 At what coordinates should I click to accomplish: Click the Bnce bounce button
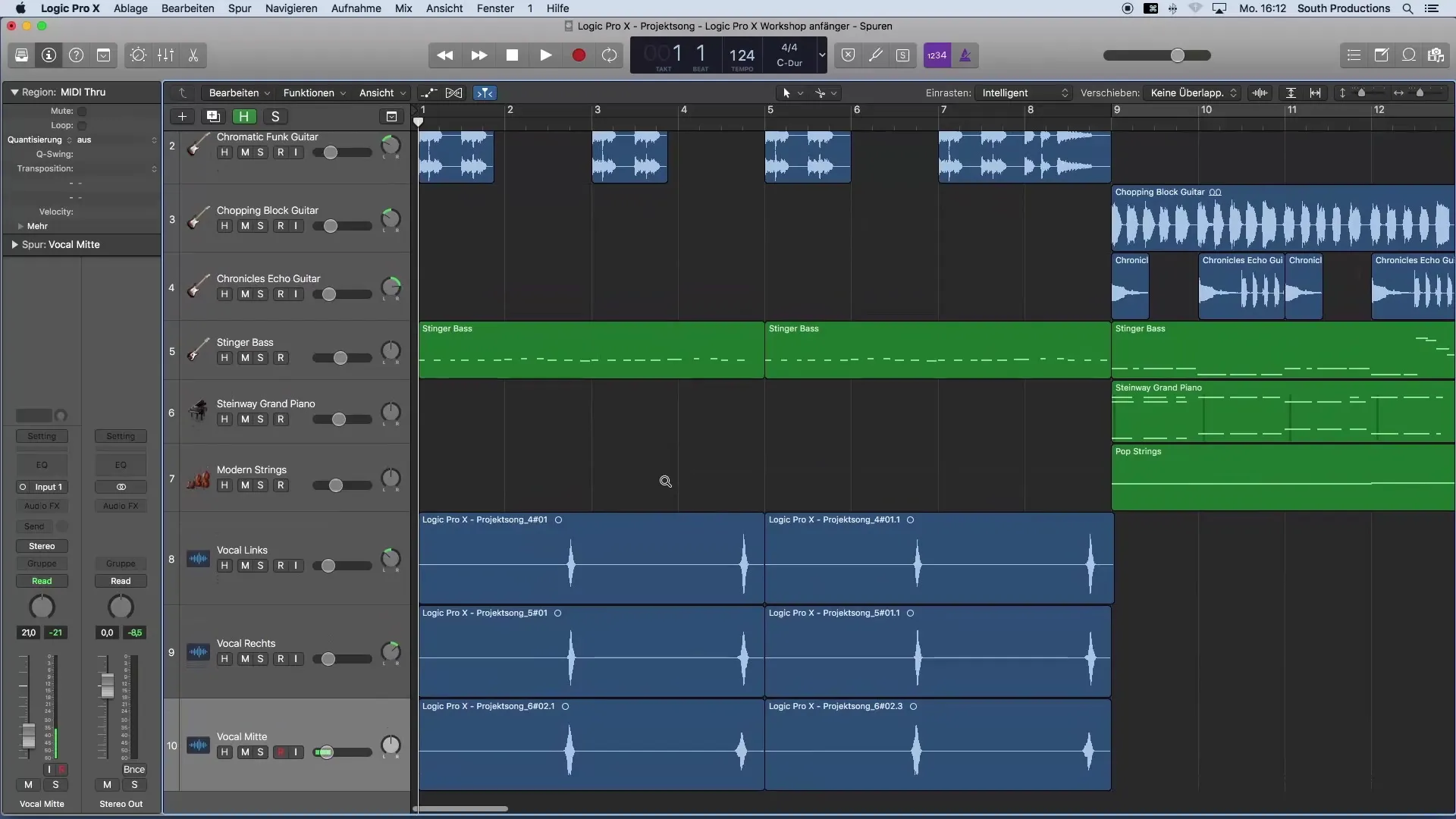(134, 770)
